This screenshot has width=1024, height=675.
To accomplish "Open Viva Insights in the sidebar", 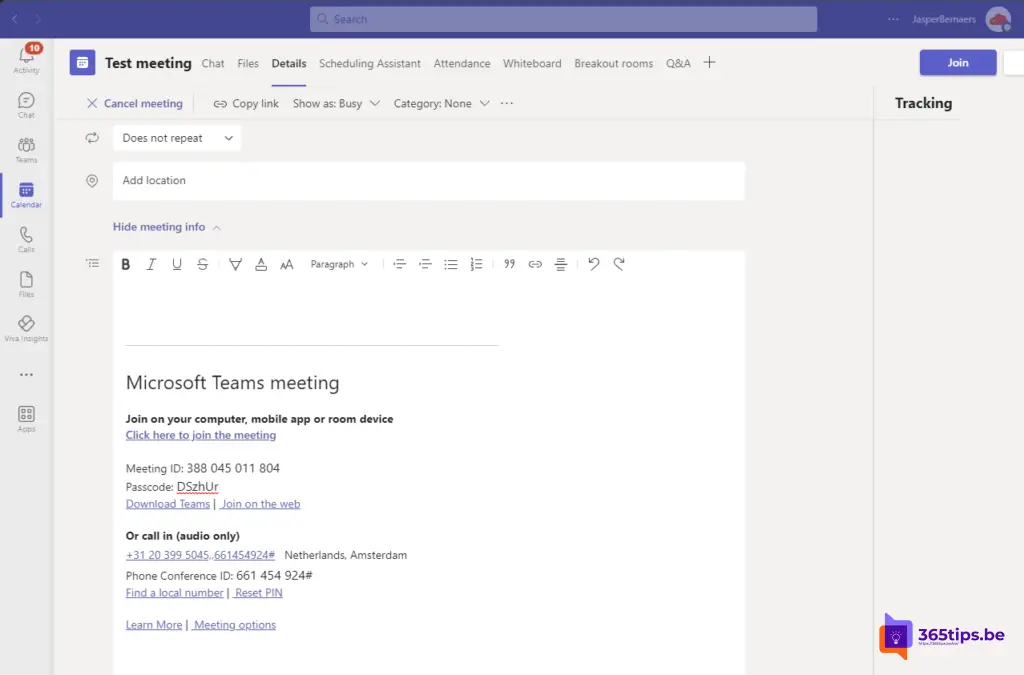I will pos(26,328).
